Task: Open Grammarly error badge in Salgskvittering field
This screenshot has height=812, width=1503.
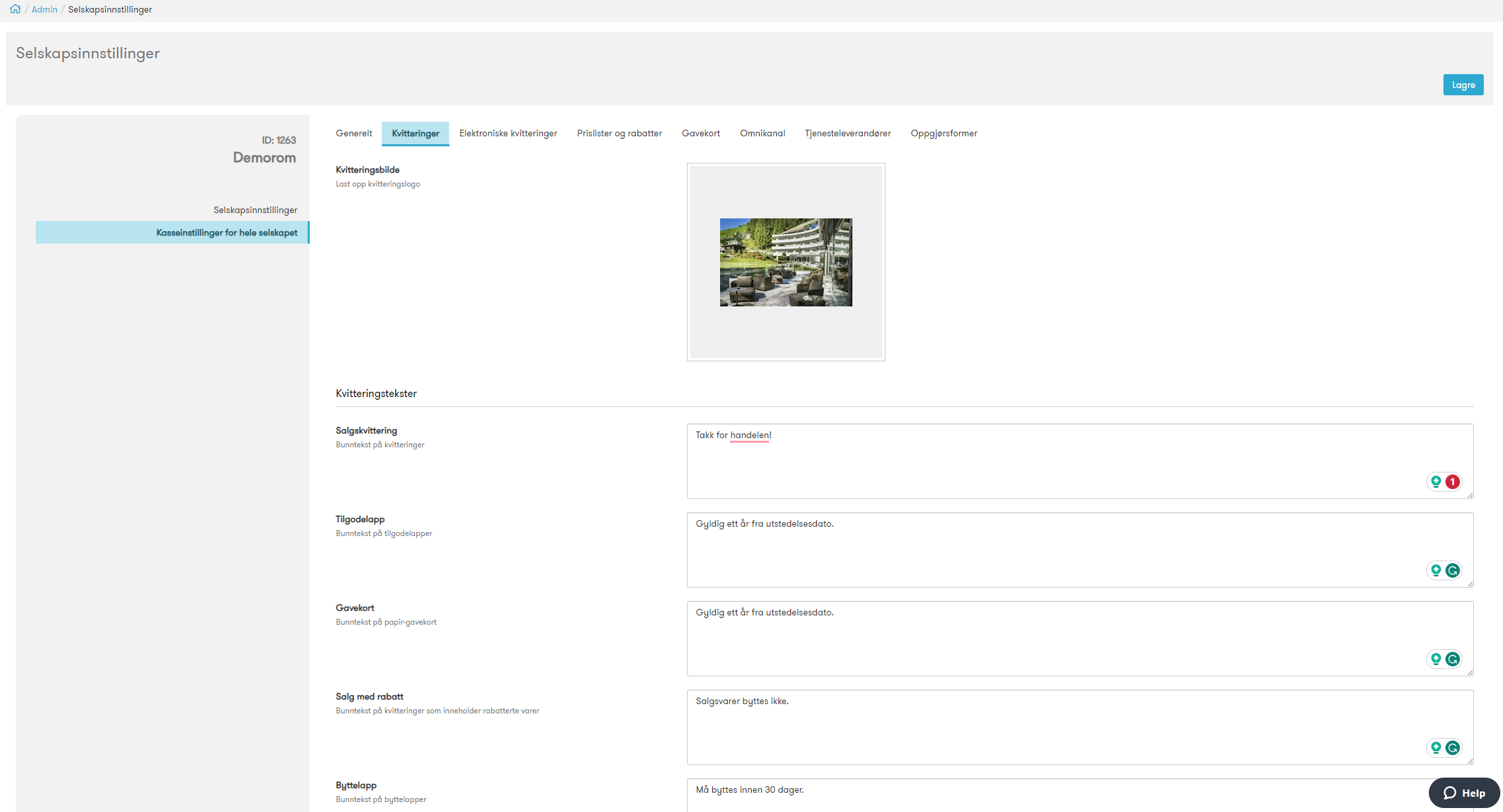Action: [1452, 482]
